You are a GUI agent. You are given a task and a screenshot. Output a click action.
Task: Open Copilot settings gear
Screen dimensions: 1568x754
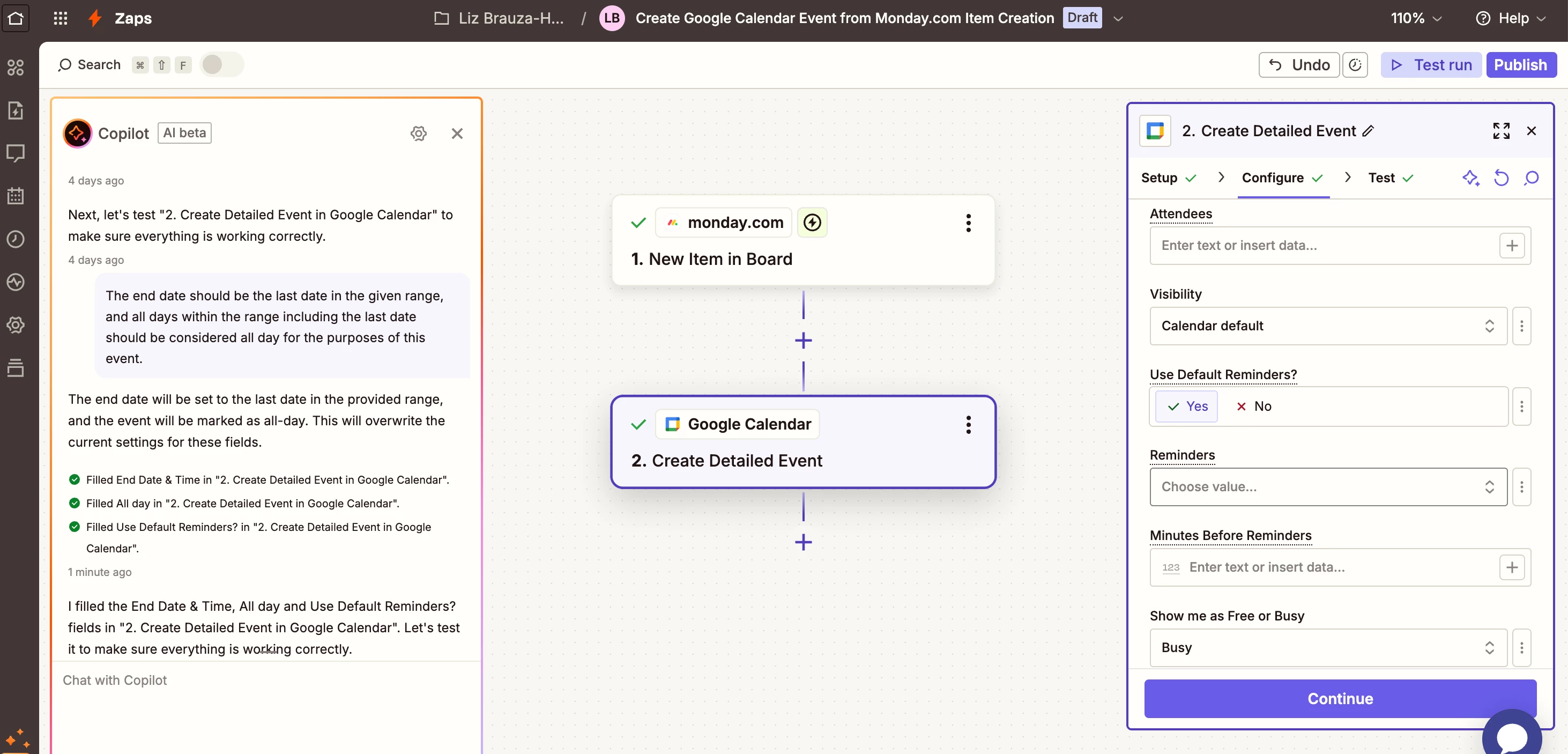pyautogui.click(x=418, y=134)
